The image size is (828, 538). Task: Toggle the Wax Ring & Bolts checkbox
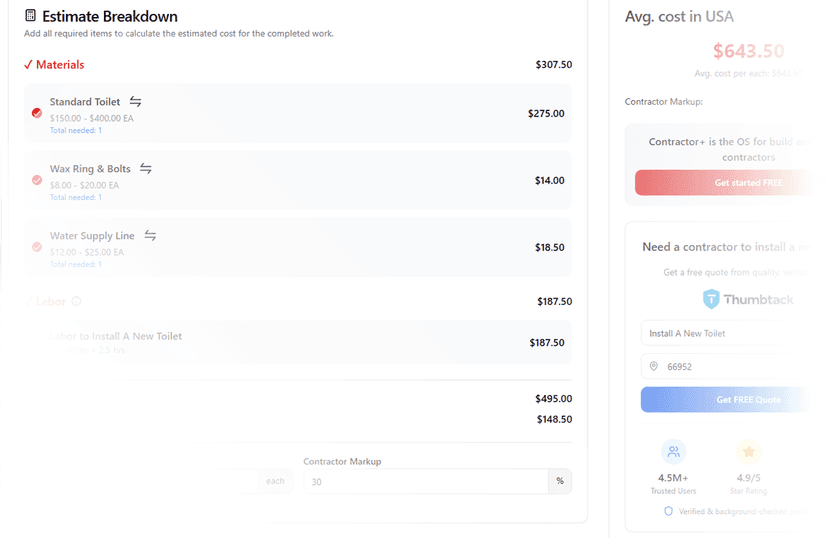[x=37, y=180]
